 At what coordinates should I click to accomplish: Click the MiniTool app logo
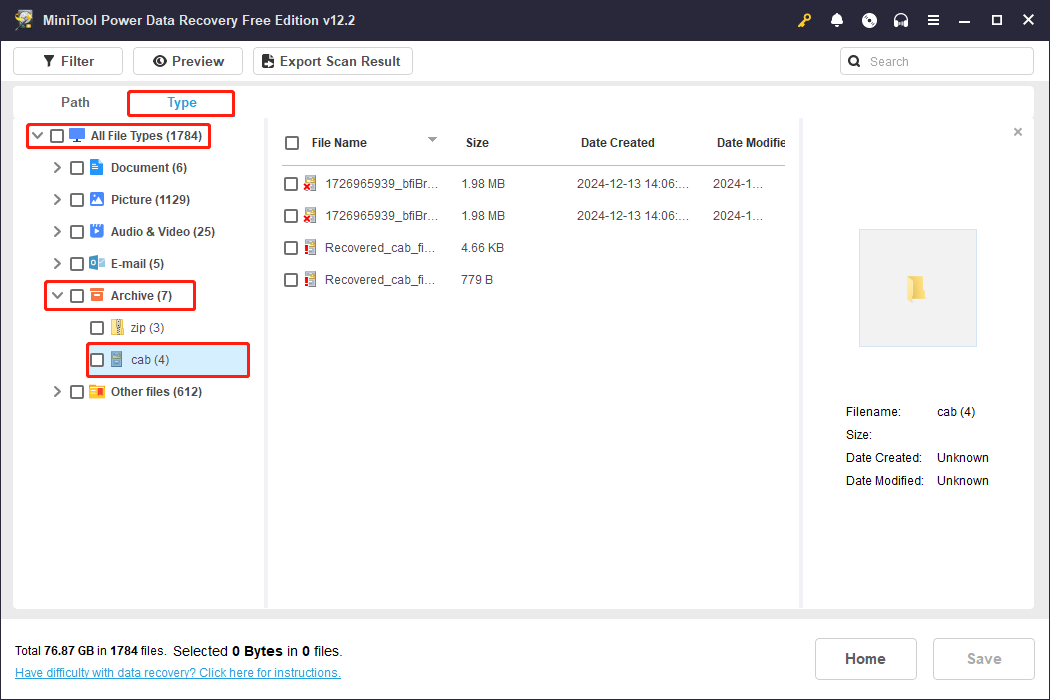[x=24, y=19]
